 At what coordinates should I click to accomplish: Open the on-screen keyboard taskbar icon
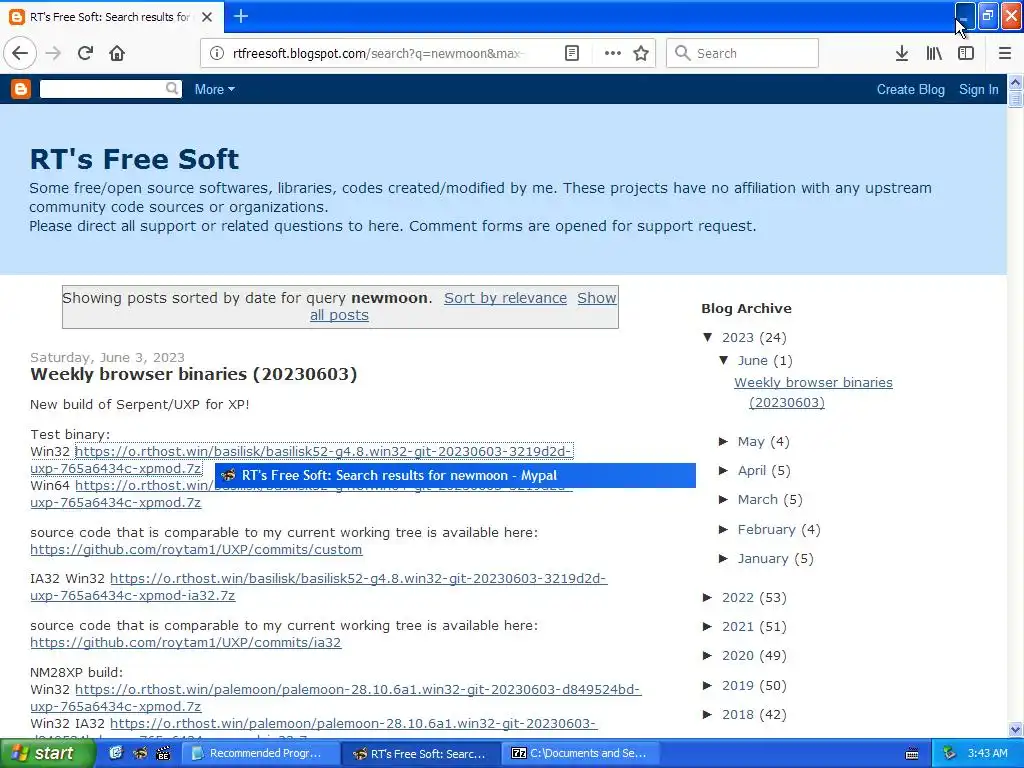click(x=912, y=754)
